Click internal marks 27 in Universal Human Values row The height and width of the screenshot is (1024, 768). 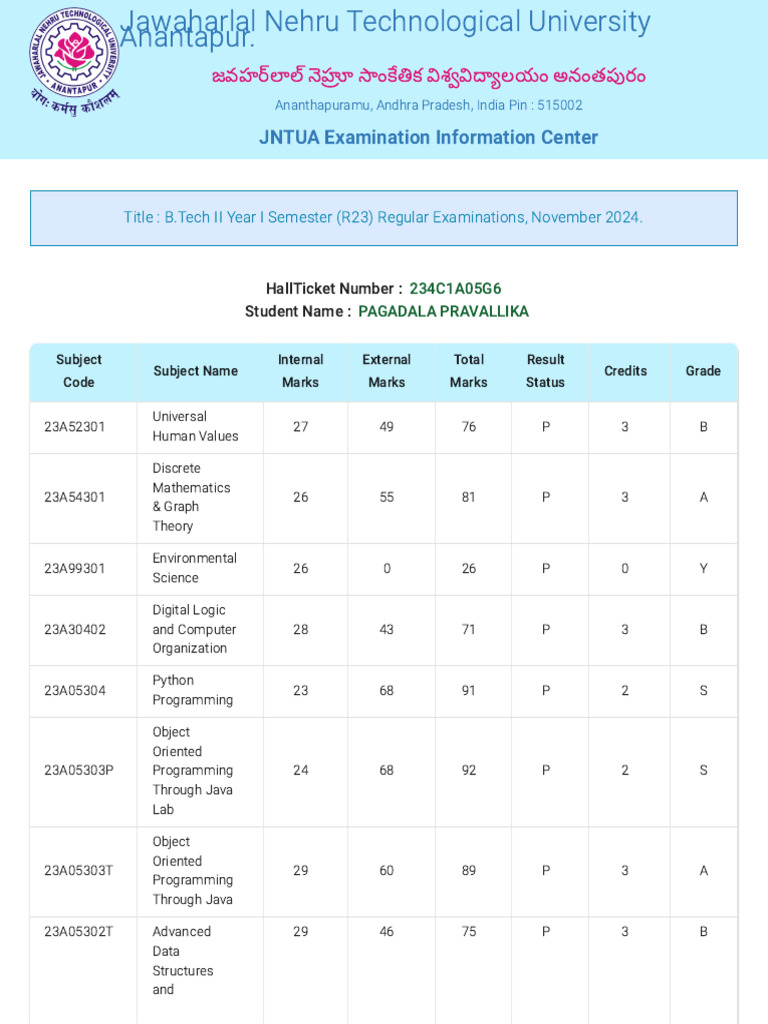(300, 427)
